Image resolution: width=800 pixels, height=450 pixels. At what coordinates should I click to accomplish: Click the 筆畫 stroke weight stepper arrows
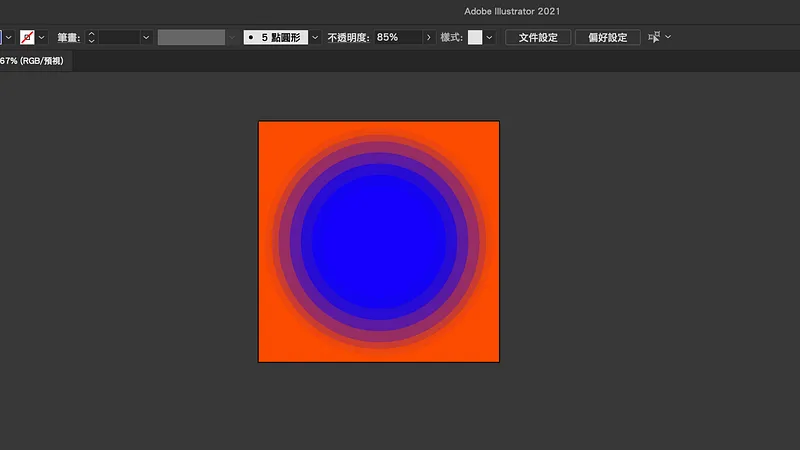pos(91,37)
